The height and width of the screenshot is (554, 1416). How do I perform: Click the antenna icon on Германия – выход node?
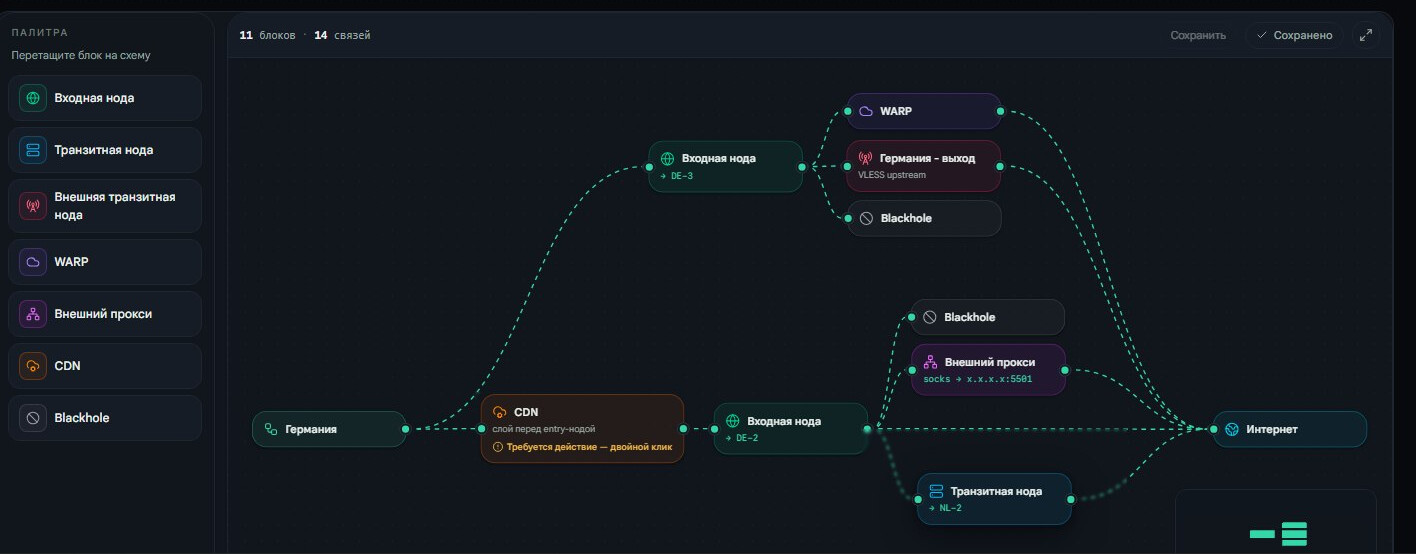(x=866, y=158)
